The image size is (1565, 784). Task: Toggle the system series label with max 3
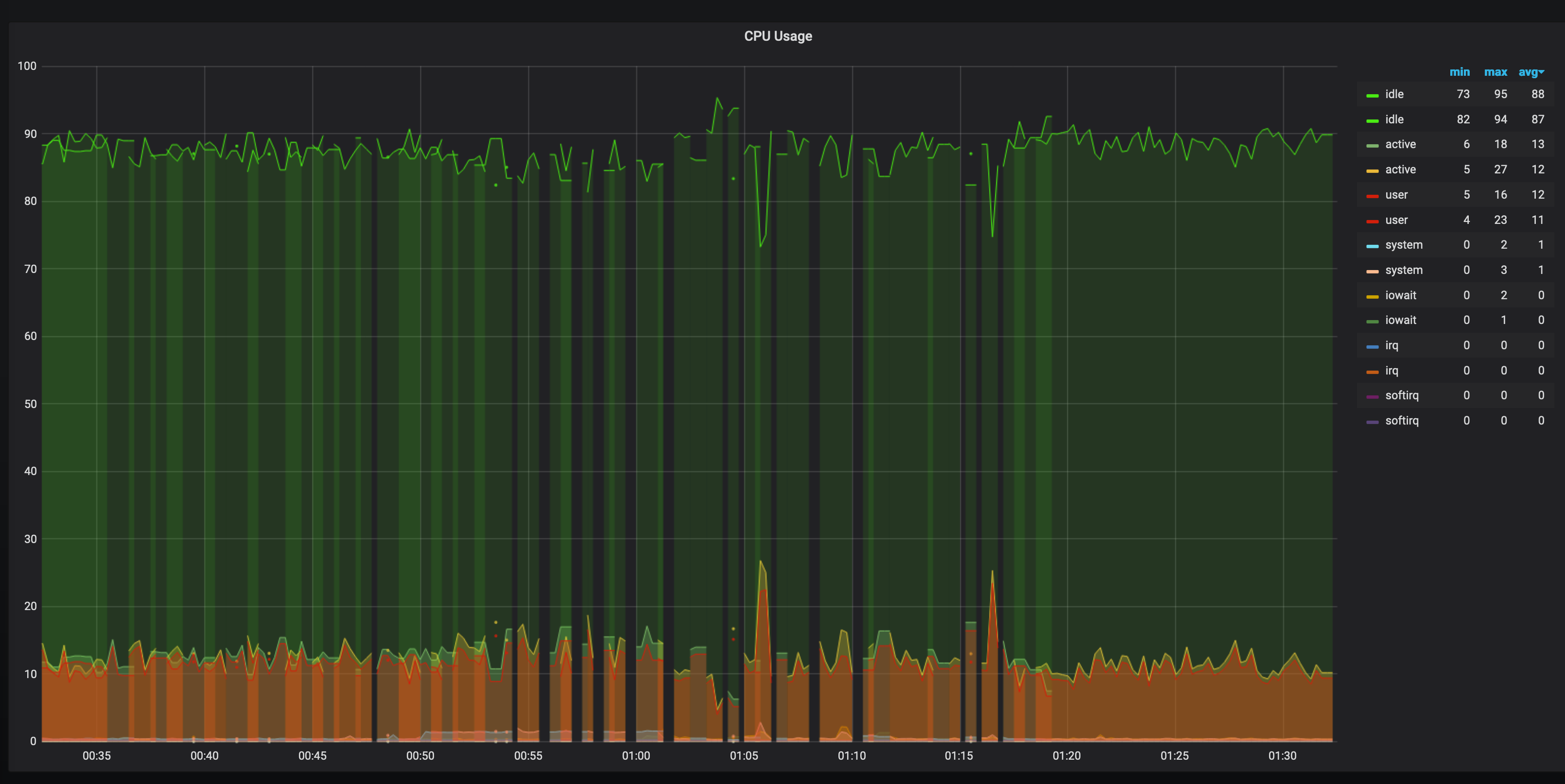(x=1404, y=270)
